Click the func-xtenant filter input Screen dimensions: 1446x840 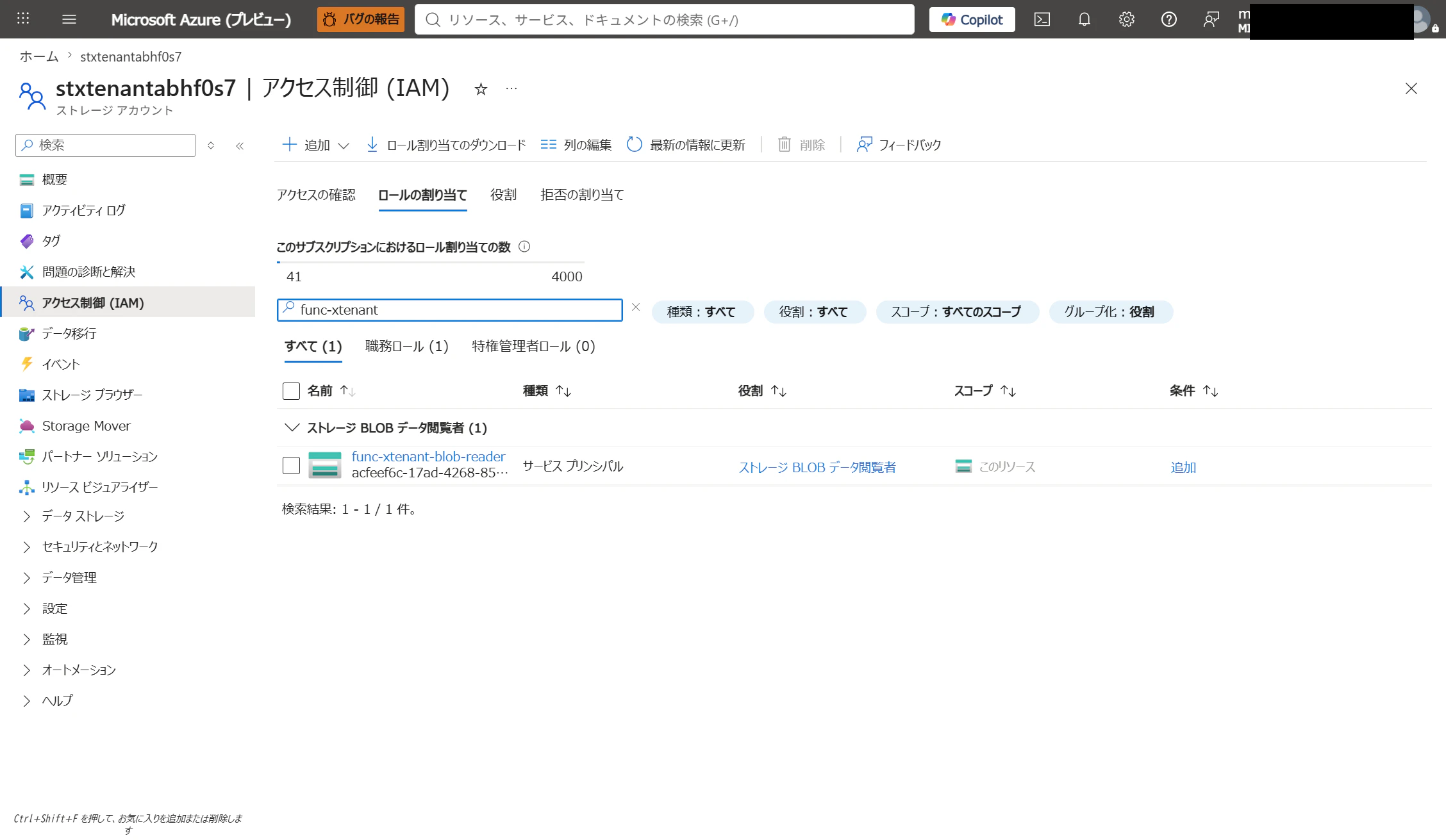coord(450,310)
